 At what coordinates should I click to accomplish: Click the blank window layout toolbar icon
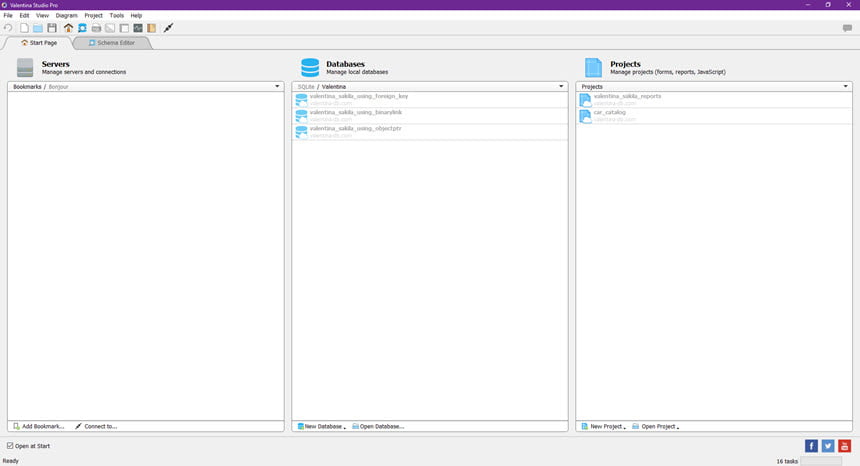point(125,28)
